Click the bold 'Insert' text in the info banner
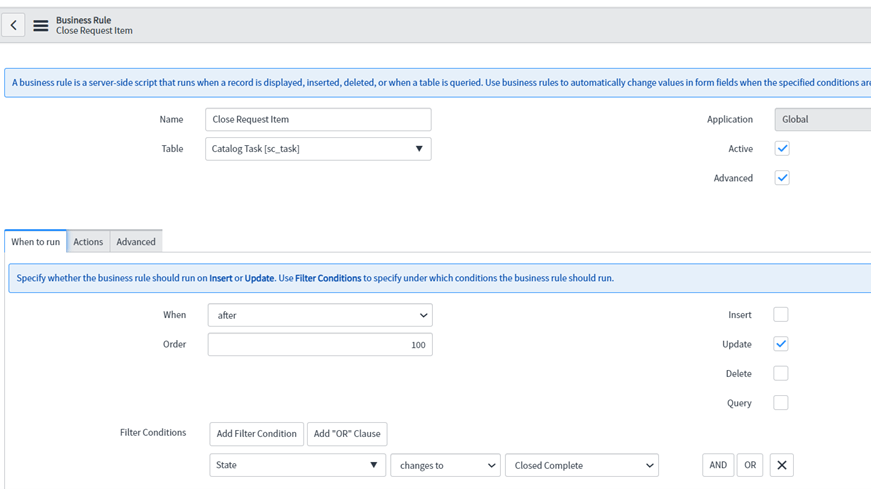871x489 pixels. 221,278
